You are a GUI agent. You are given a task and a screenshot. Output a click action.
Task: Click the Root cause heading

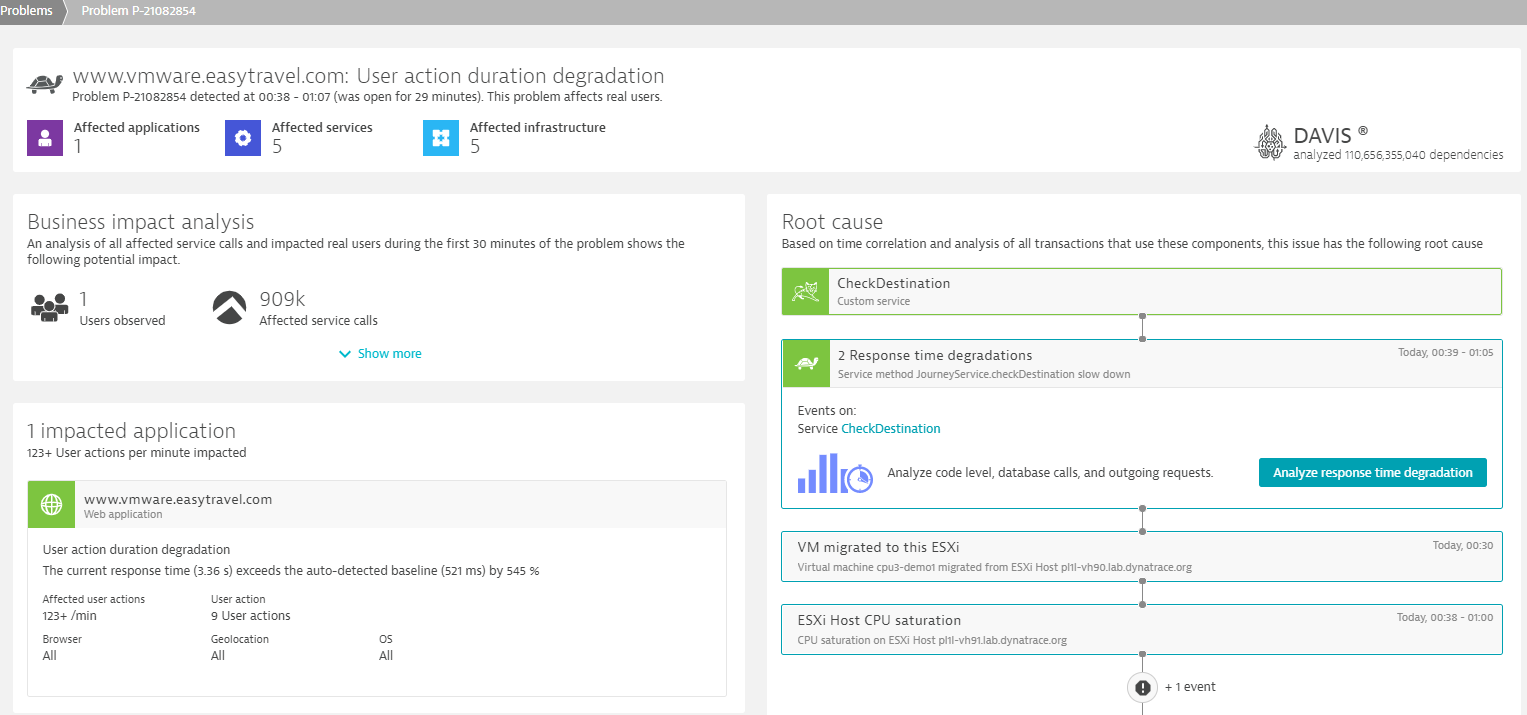[x=832, y=222]
